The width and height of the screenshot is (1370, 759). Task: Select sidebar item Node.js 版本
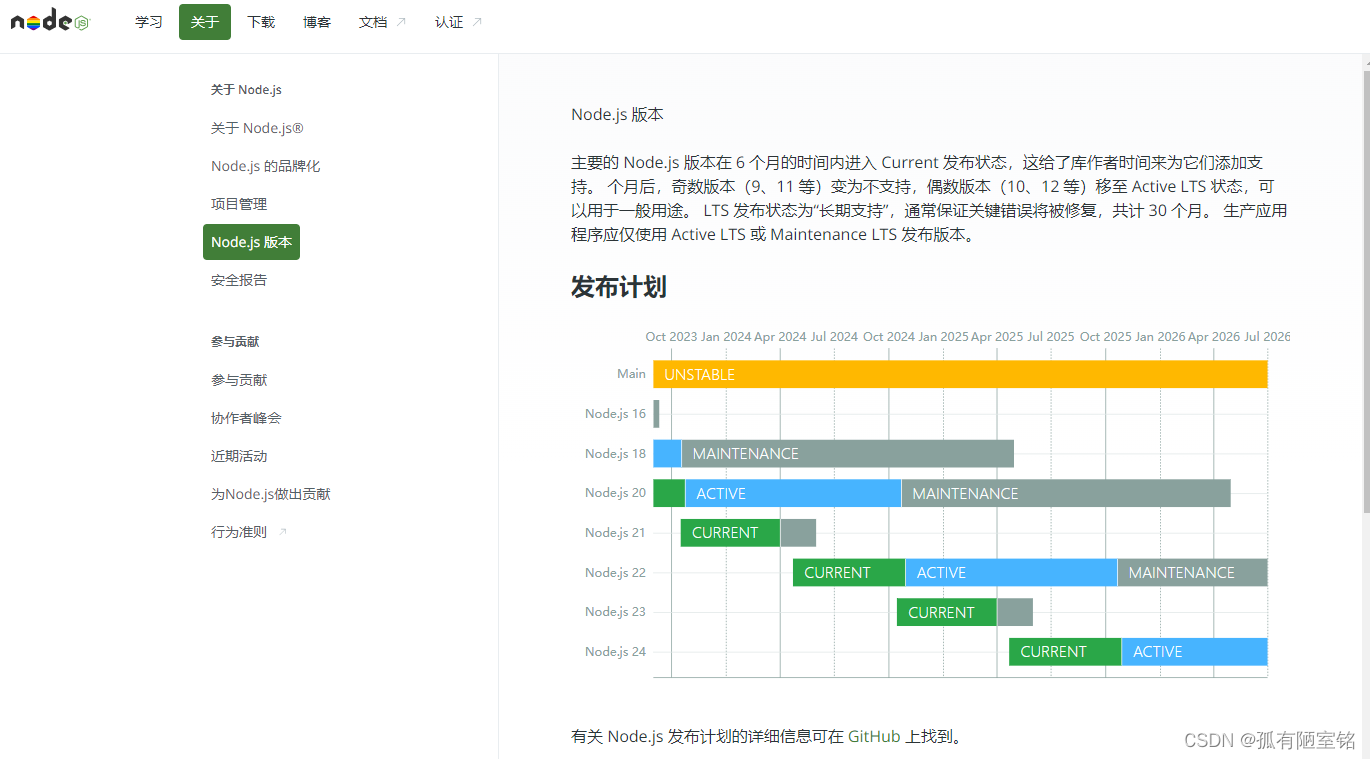[251, 242]
